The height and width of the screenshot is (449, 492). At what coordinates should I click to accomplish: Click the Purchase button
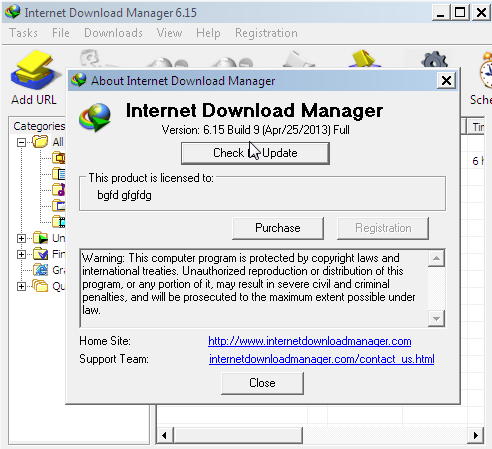(x=278, y=228)
